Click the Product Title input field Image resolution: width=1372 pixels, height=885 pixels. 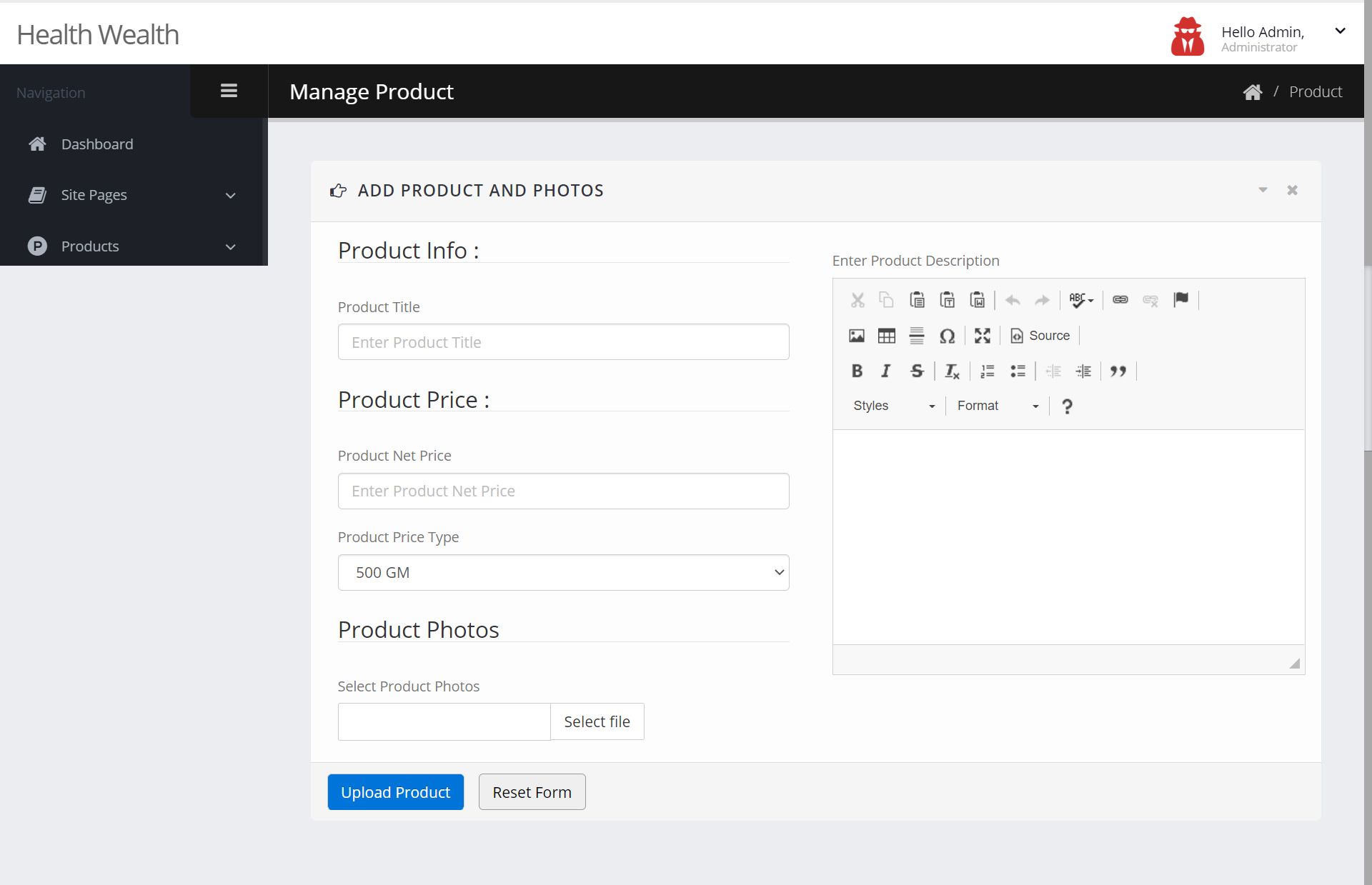(x=563, y=342)
